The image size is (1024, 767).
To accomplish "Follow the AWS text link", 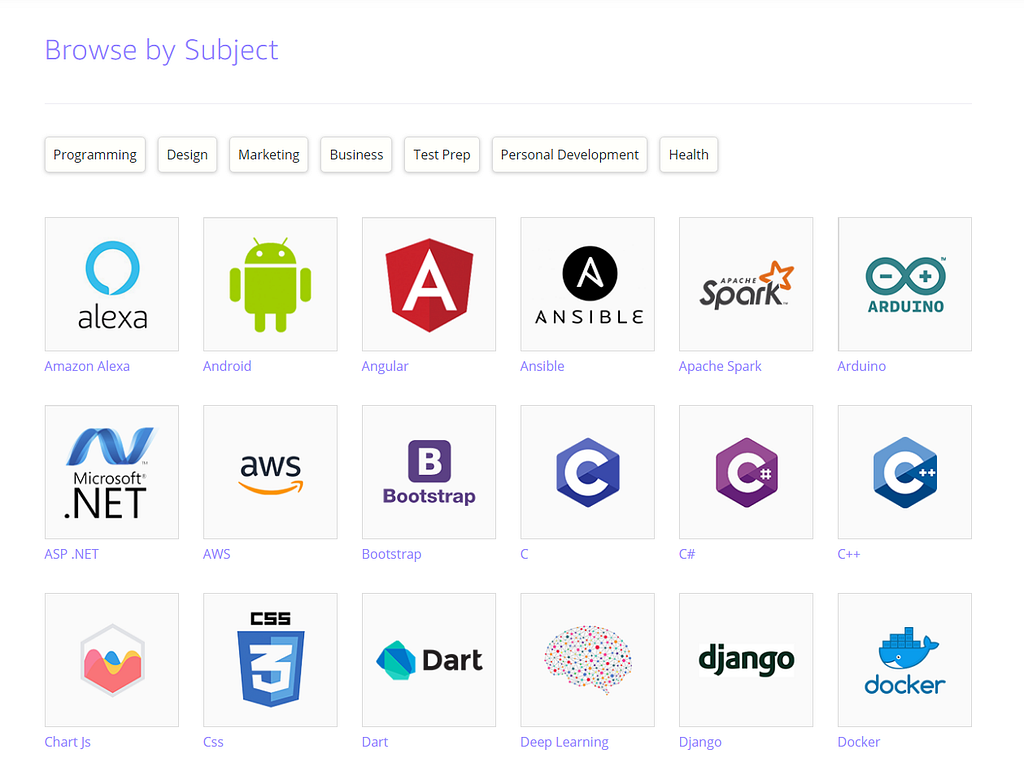I will [x=217, y=554].
